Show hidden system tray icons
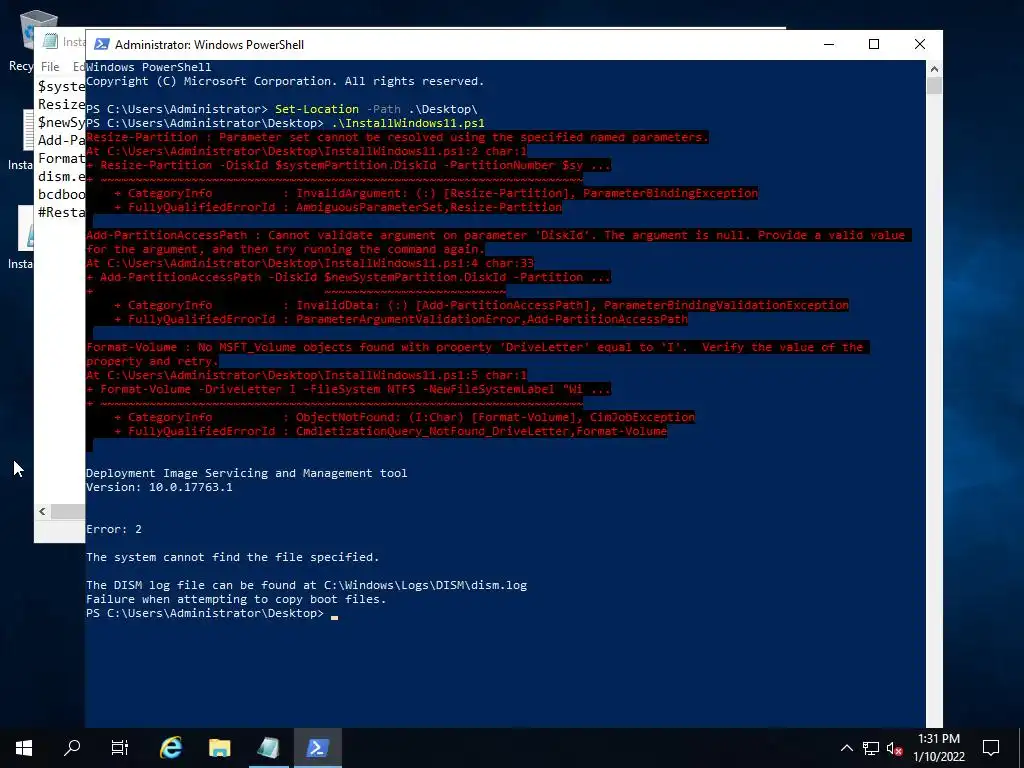The image size is (1024, 768). 846,748
